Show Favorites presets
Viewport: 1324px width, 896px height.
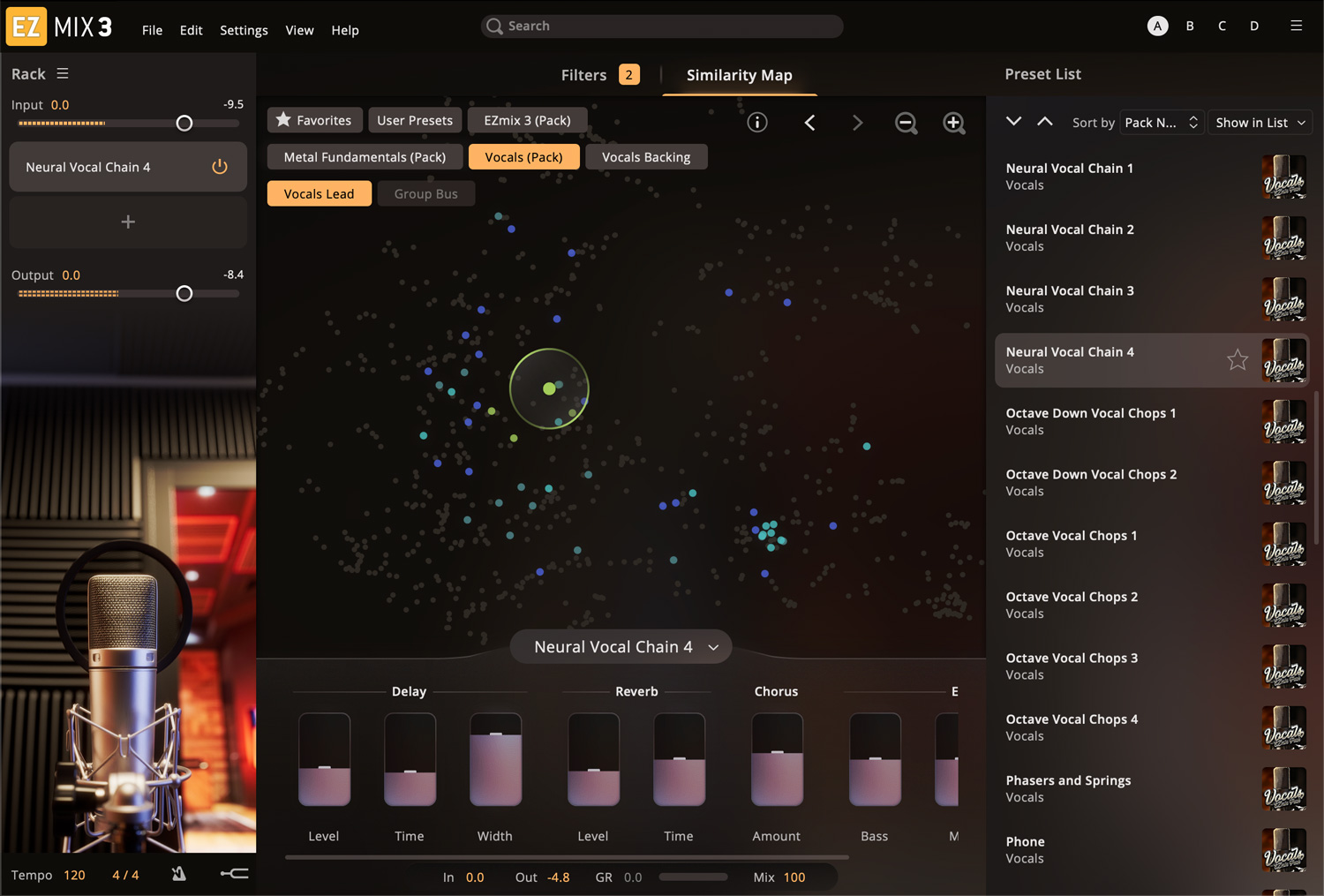tap(314, 120)
